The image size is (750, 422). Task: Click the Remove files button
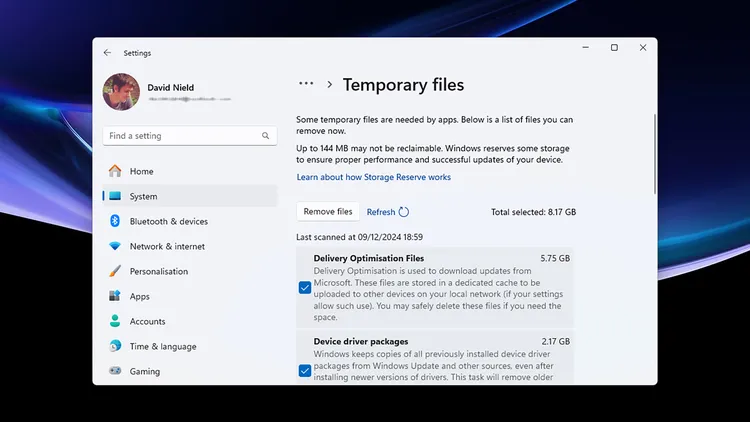point(328,212)
